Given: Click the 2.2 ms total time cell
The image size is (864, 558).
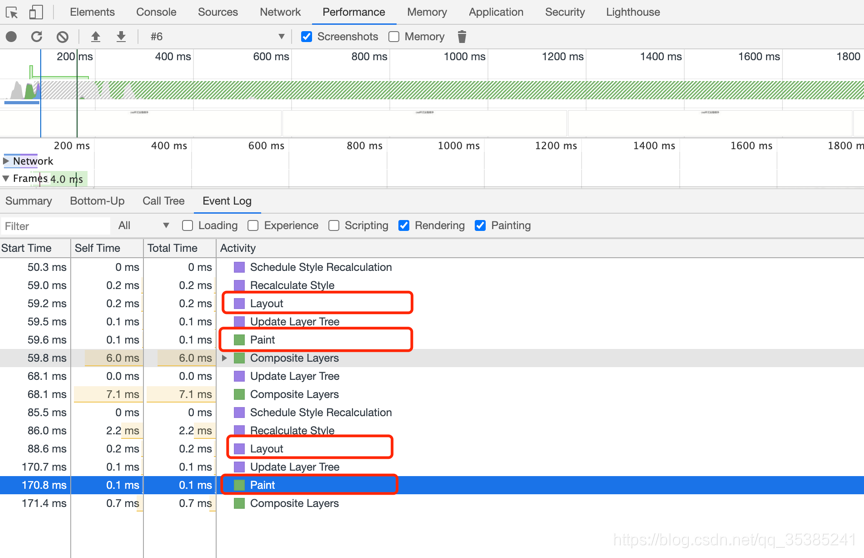Looking at the screenshot, I should 180,431.
